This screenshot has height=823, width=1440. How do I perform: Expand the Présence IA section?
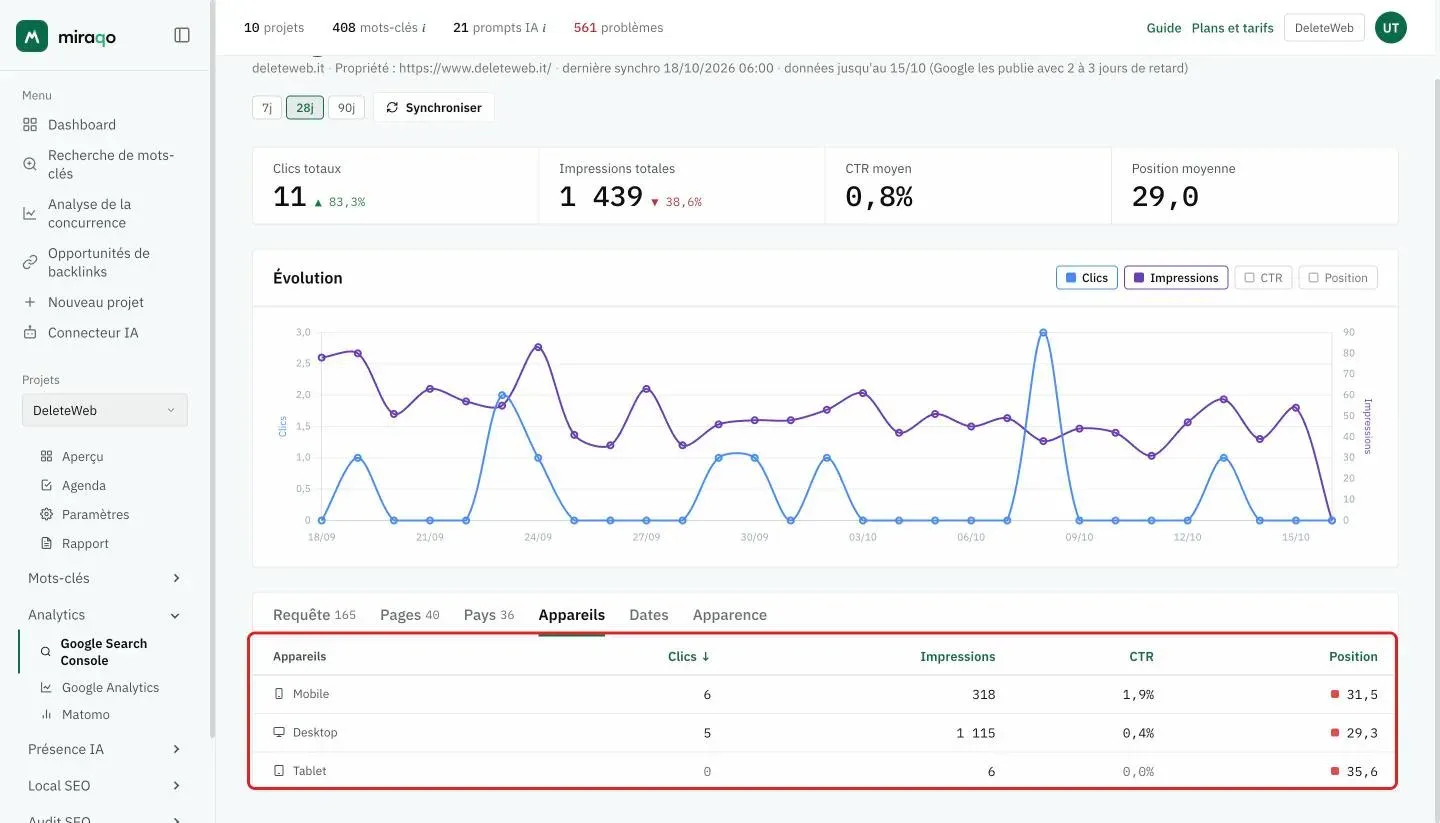coord(177,749)
